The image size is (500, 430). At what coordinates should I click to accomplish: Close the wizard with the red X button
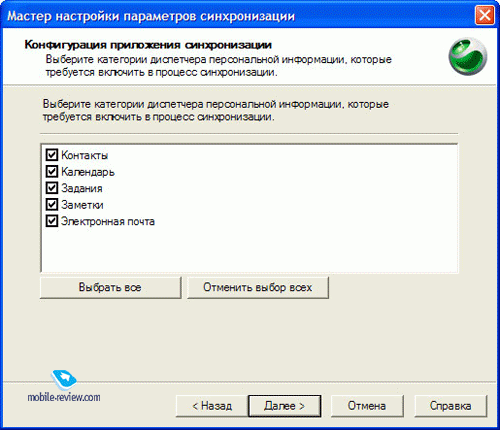point(484,16)
